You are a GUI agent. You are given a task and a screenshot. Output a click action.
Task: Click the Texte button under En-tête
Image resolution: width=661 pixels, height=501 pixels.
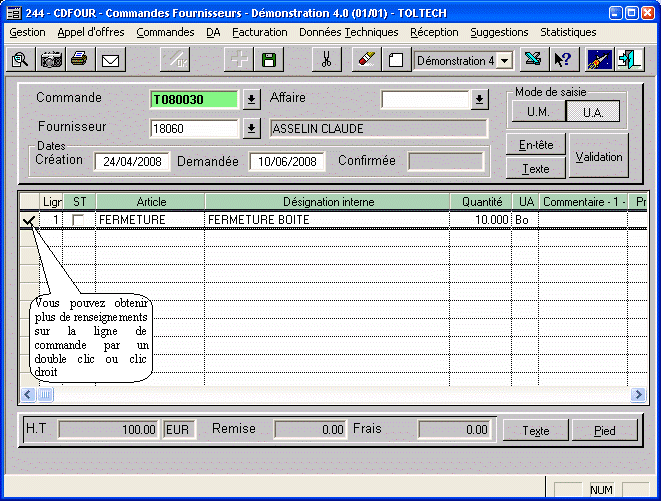pos(536,169)
